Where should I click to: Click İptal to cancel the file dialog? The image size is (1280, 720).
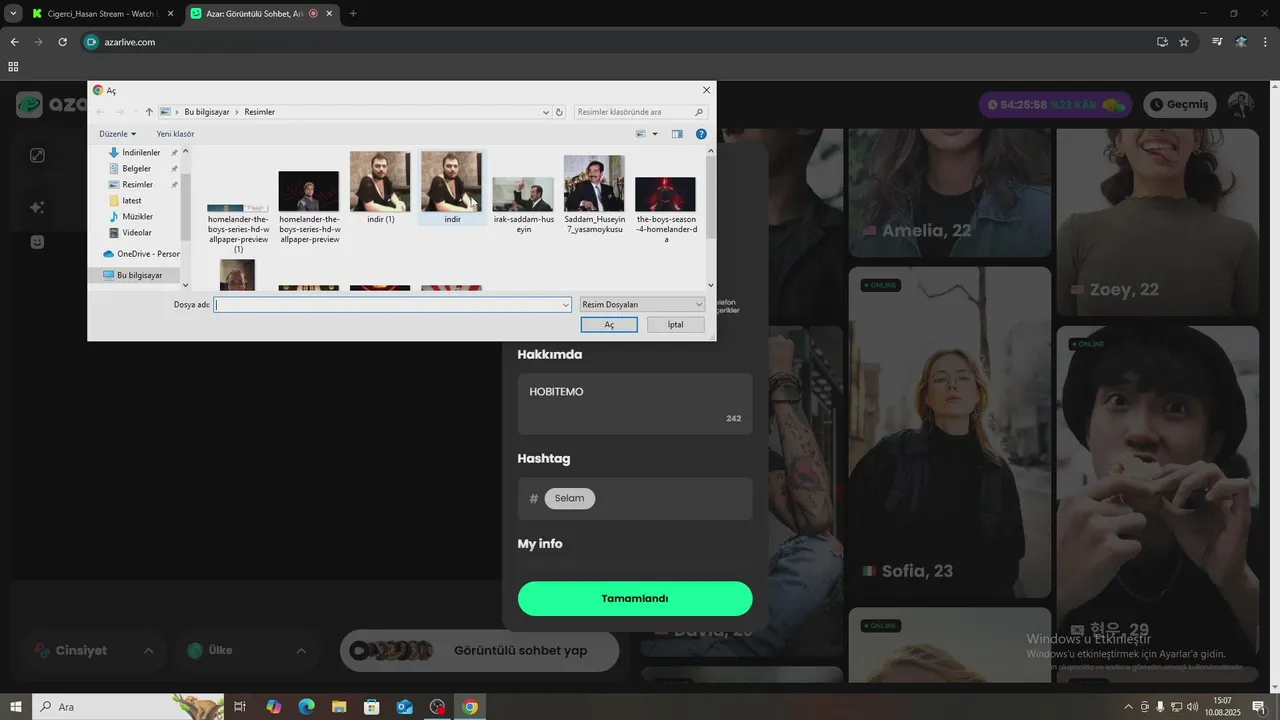tap(676, 325)
